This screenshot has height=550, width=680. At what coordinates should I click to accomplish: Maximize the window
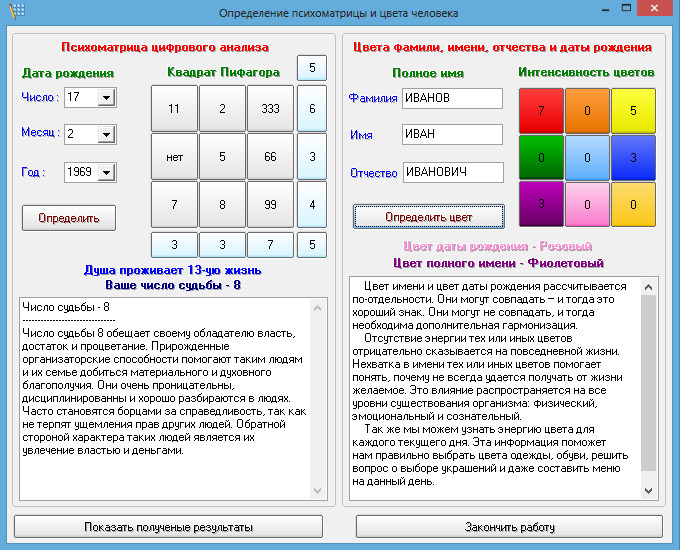pos(626,8)
